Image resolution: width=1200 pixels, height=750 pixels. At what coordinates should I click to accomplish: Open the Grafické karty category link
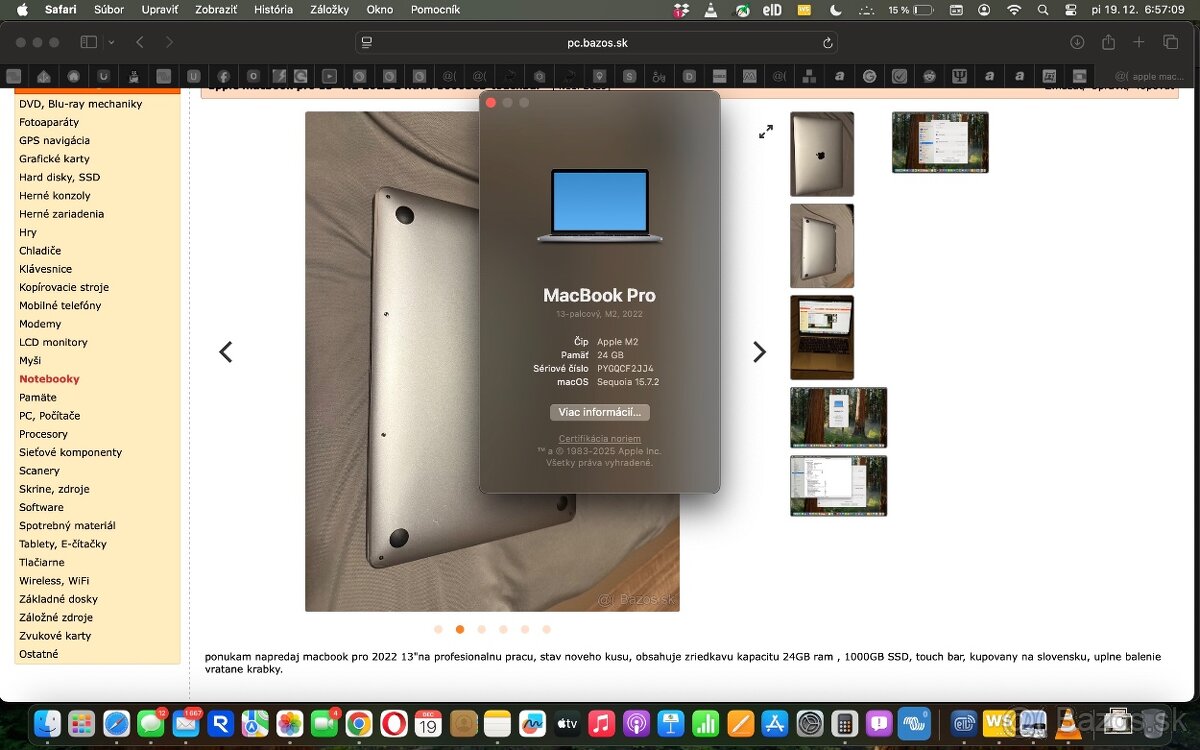click(x=54, y=159)
